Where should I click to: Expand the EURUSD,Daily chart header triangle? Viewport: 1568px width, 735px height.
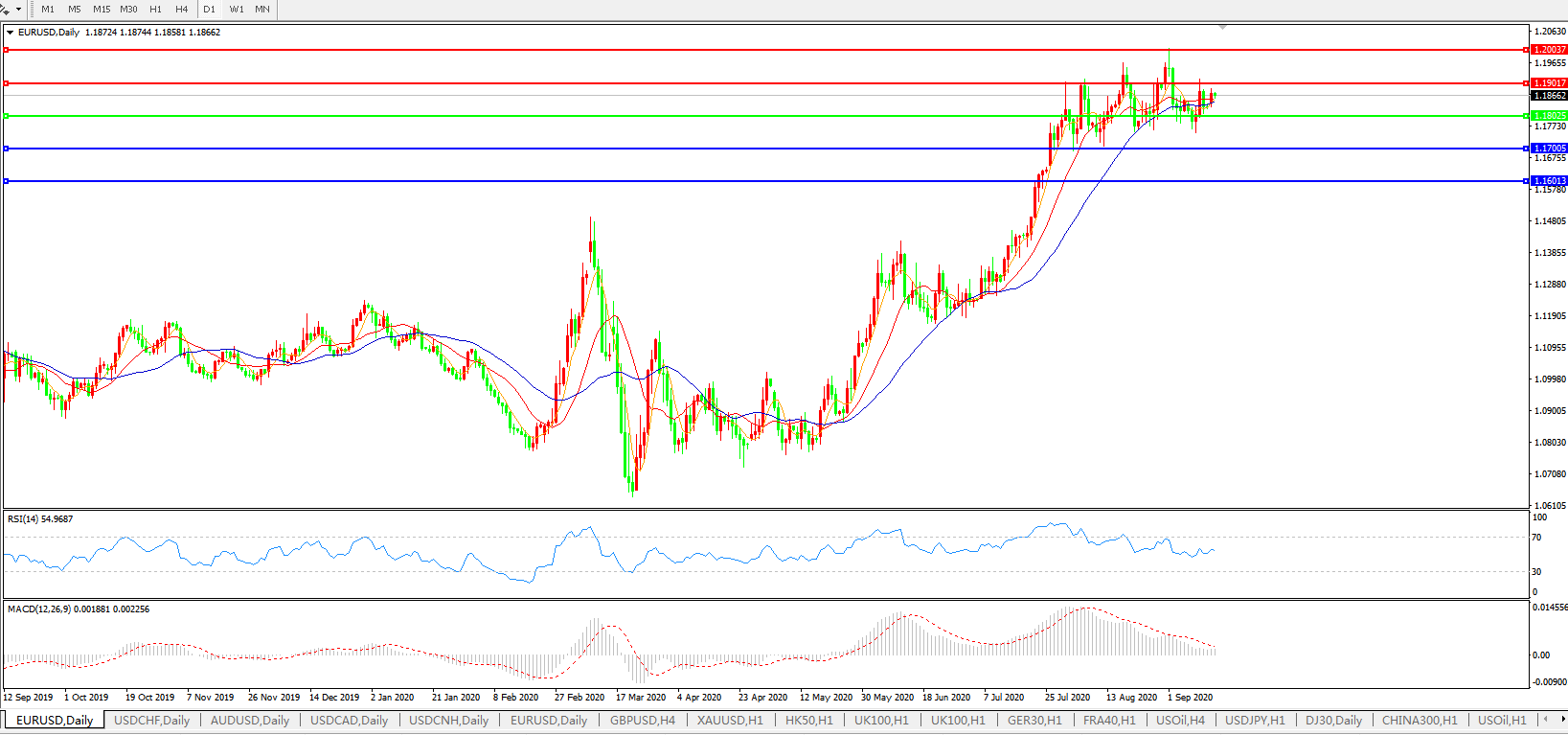(x=10, y=33)
